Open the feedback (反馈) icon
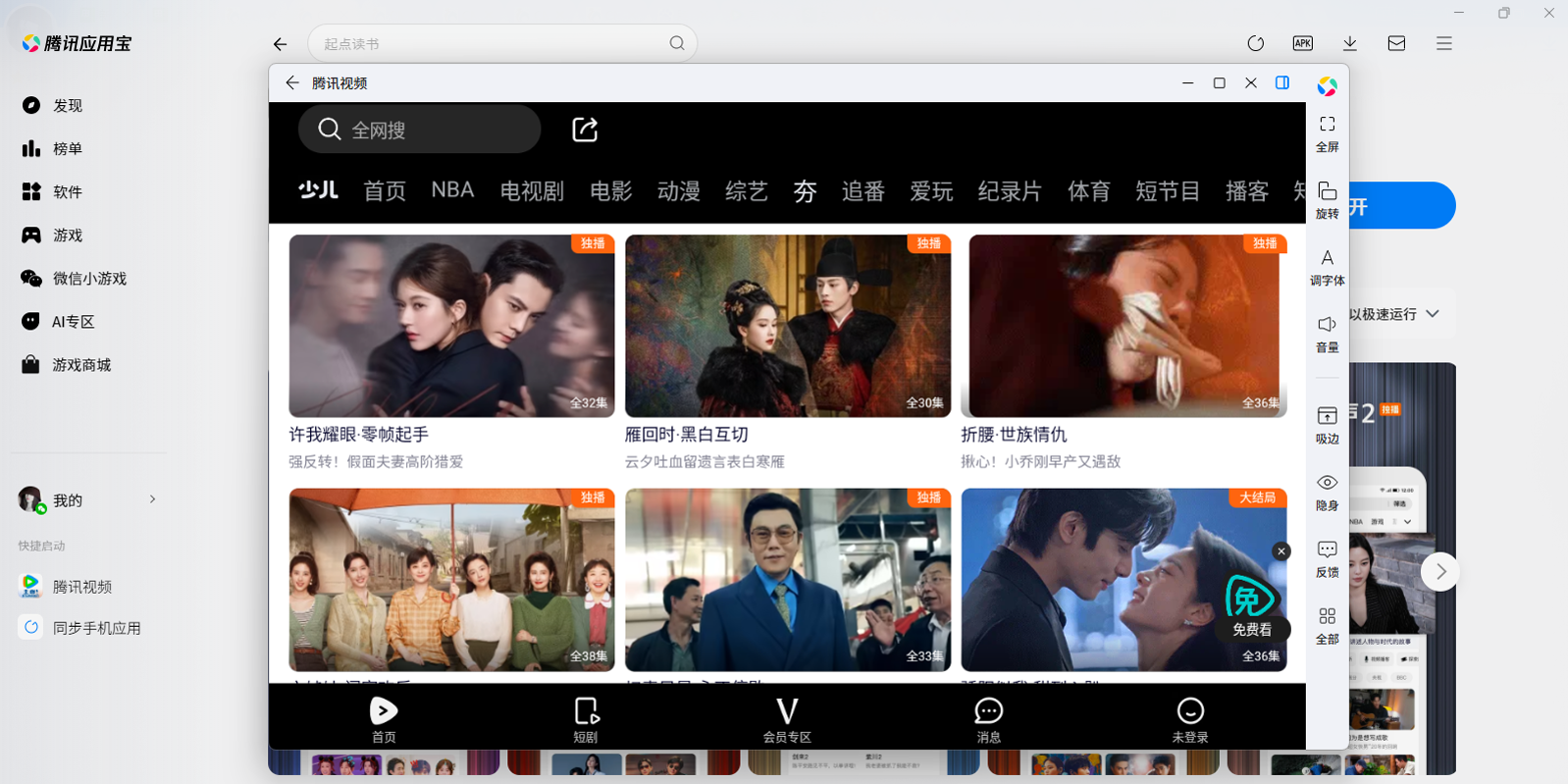Image resolution: width=1568 pixels, height=784 pixels. point(1327,557)
